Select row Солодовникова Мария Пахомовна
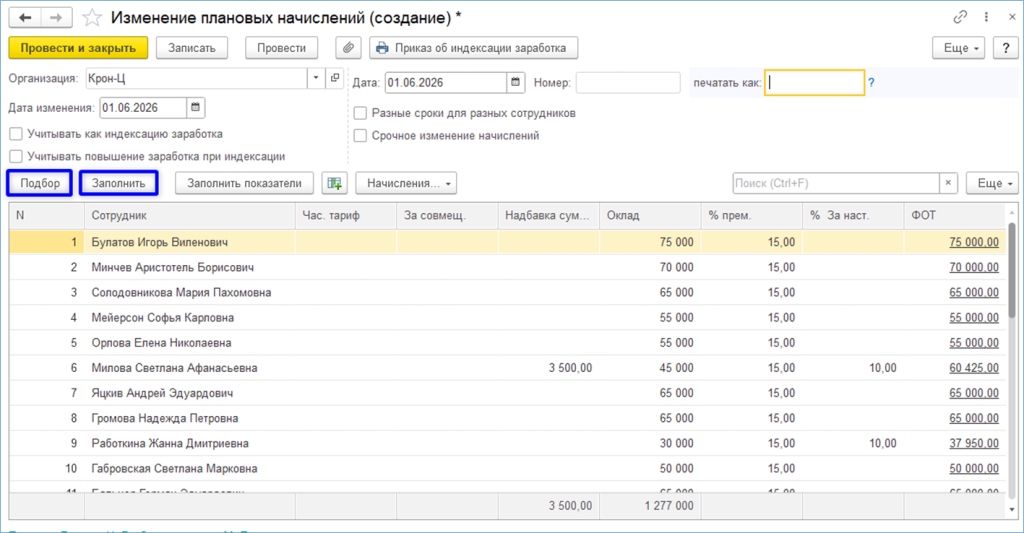This screenshot has height=533, width=1024. coord(507,293)
